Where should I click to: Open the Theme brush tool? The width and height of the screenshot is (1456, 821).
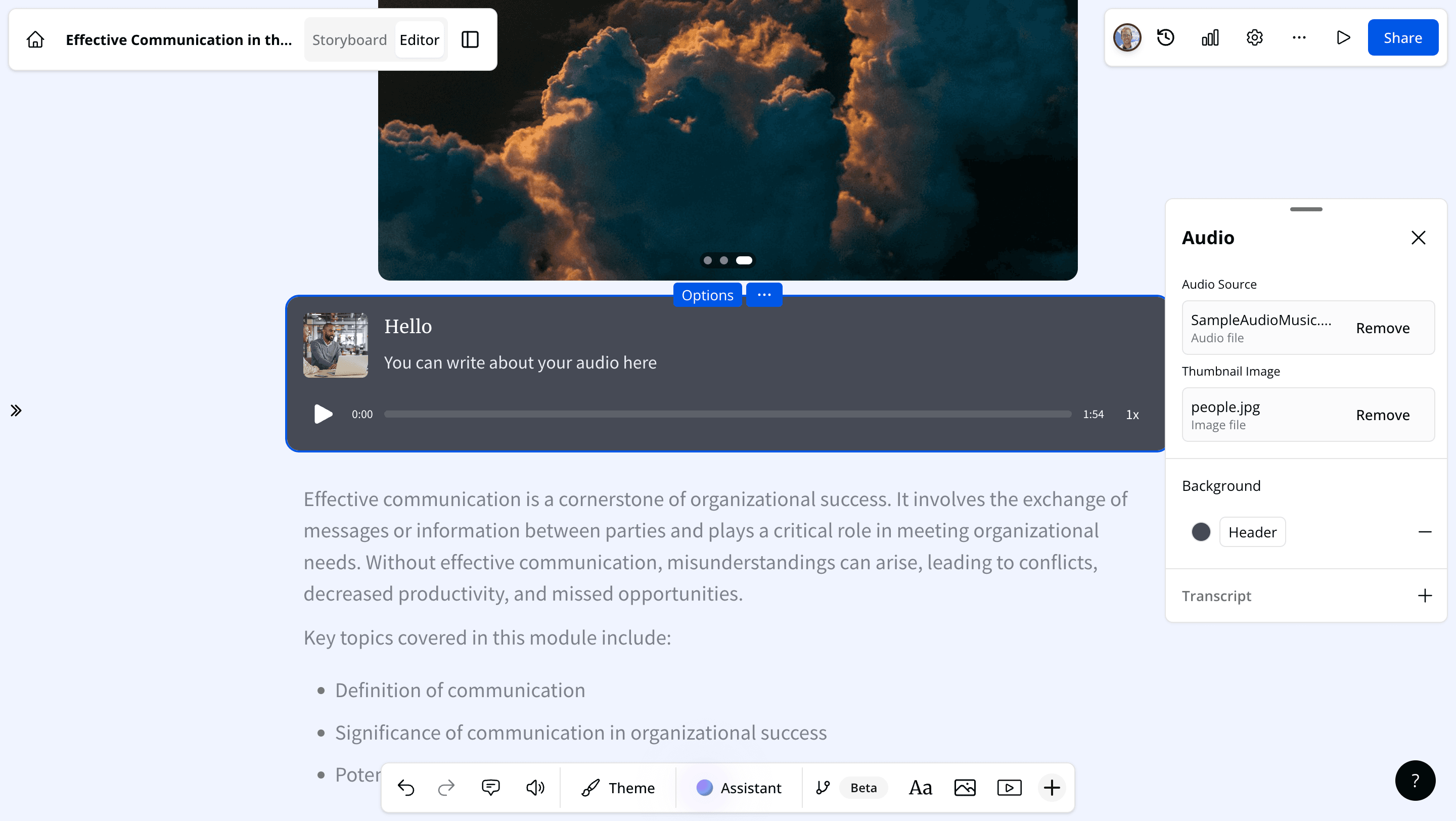point(618,788)
